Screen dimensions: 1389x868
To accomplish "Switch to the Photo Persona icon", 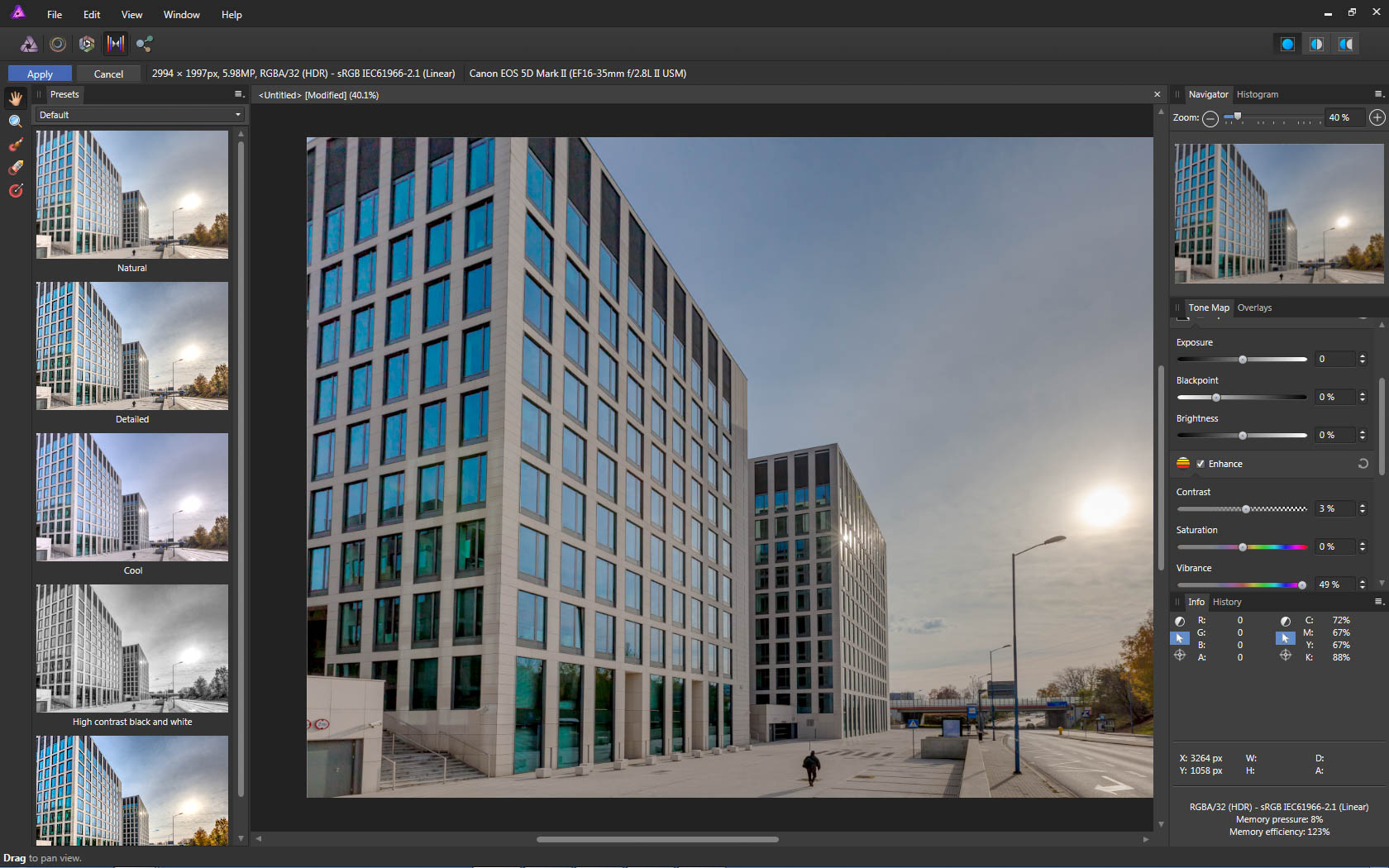I will [29, 44].
